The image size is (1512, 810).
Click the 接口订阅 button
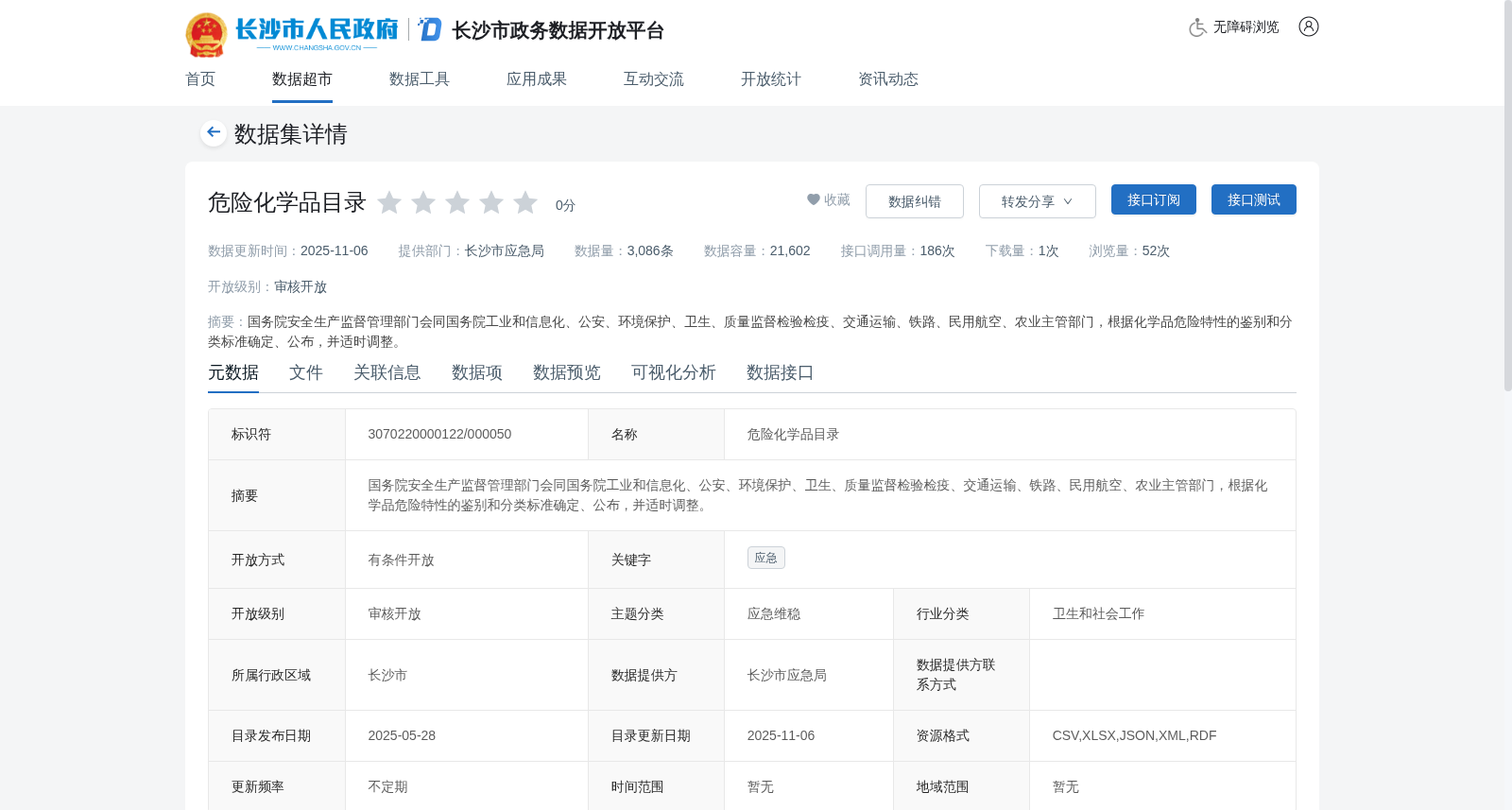pos(1154,199)
